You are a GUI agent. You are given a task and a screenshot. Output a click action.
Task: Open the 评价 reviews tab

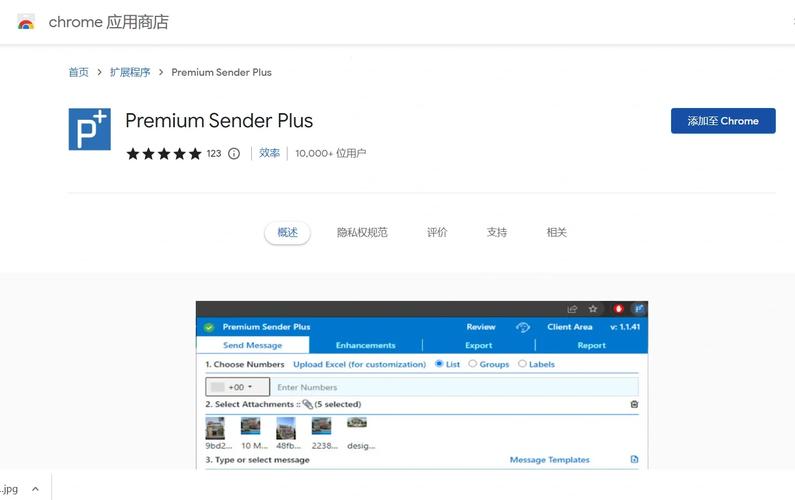(437, 232)
